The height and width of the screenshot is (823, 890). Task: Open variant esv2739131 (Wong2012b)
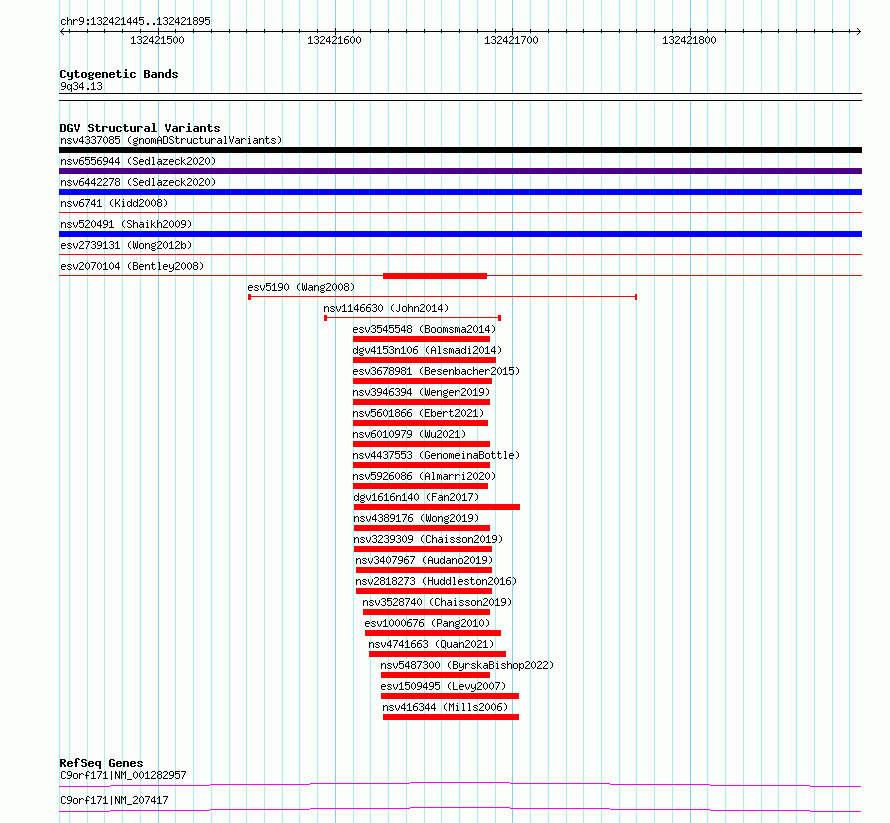click(126, 245)
